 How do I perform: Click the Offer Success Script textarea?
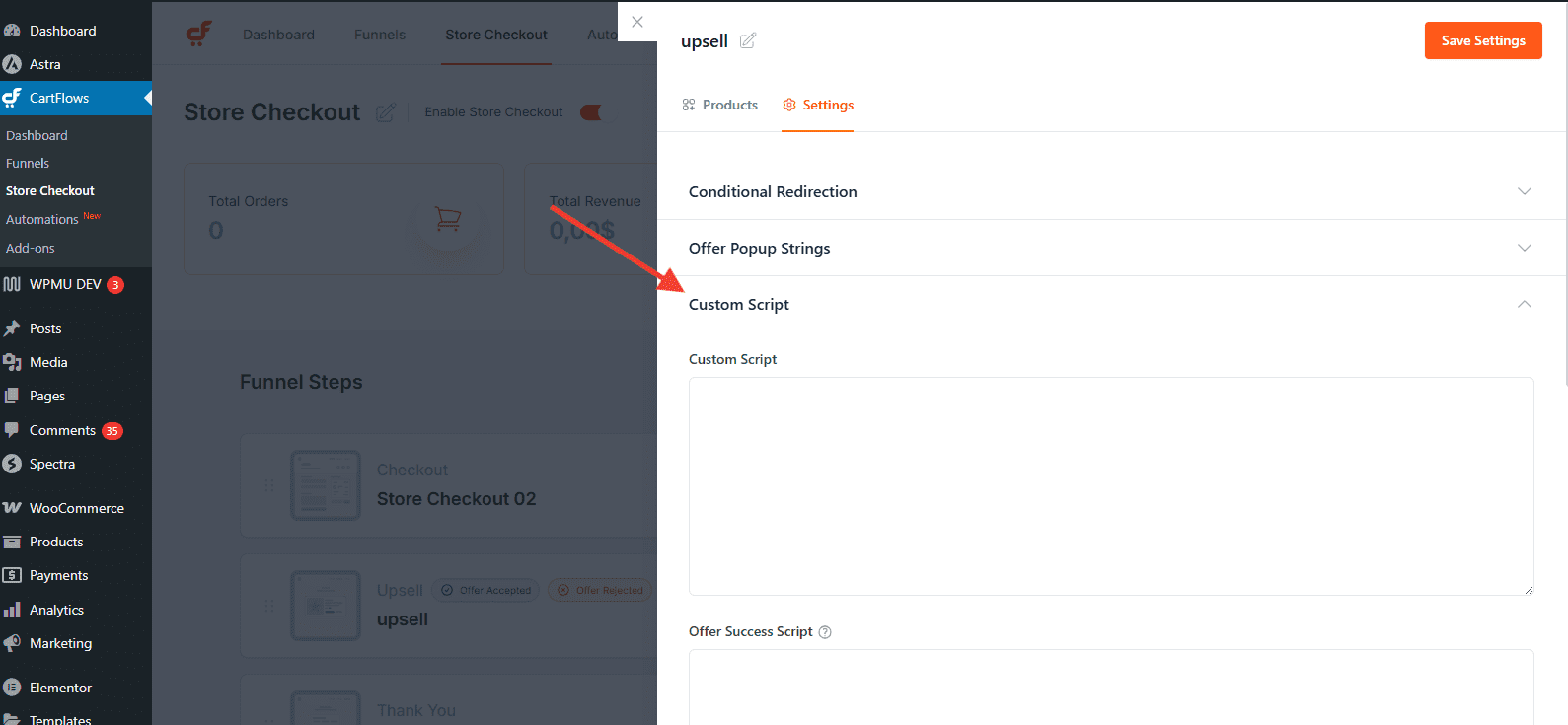click(x=1111, y=687)
